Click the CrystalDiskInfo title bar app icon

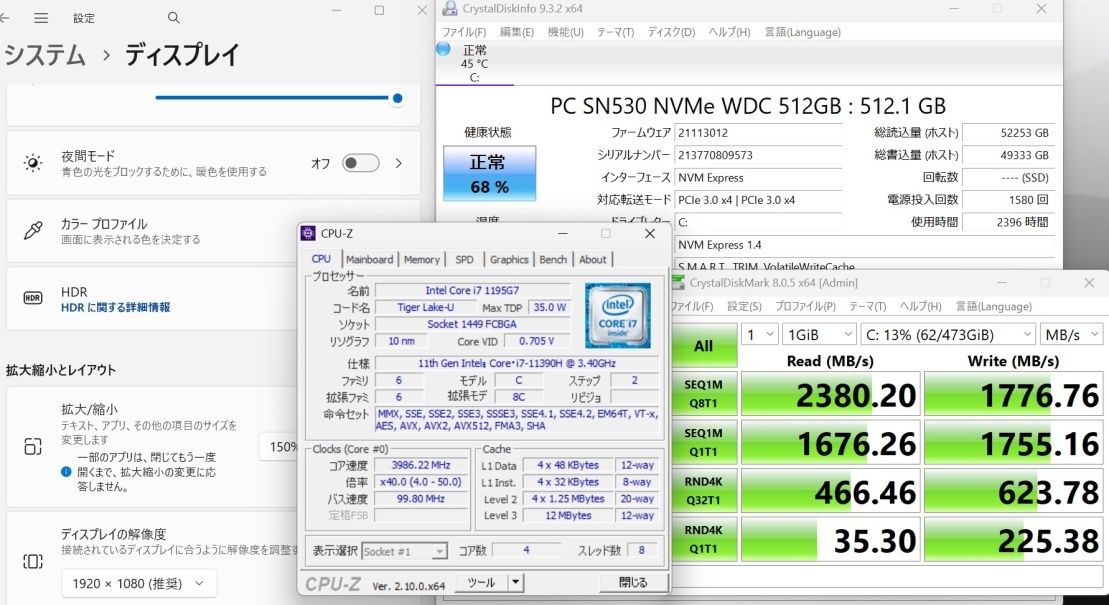click(x=449, y=8)
